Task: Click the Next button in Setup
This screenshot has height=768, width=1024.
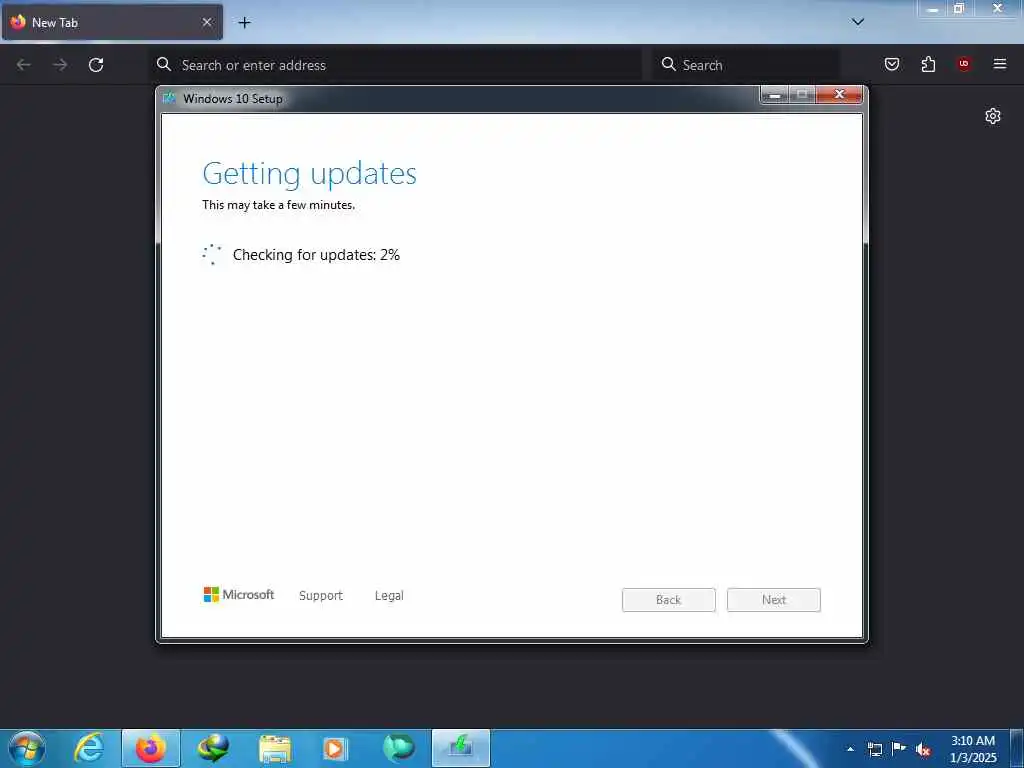Action: pos(774,600)
